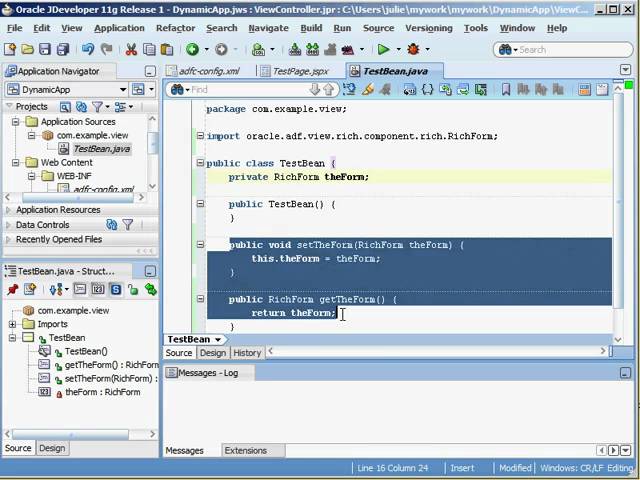Open the Debug button dropdown arrow
The width and height of the screenshot is (640, 480).
pos(428,49)
